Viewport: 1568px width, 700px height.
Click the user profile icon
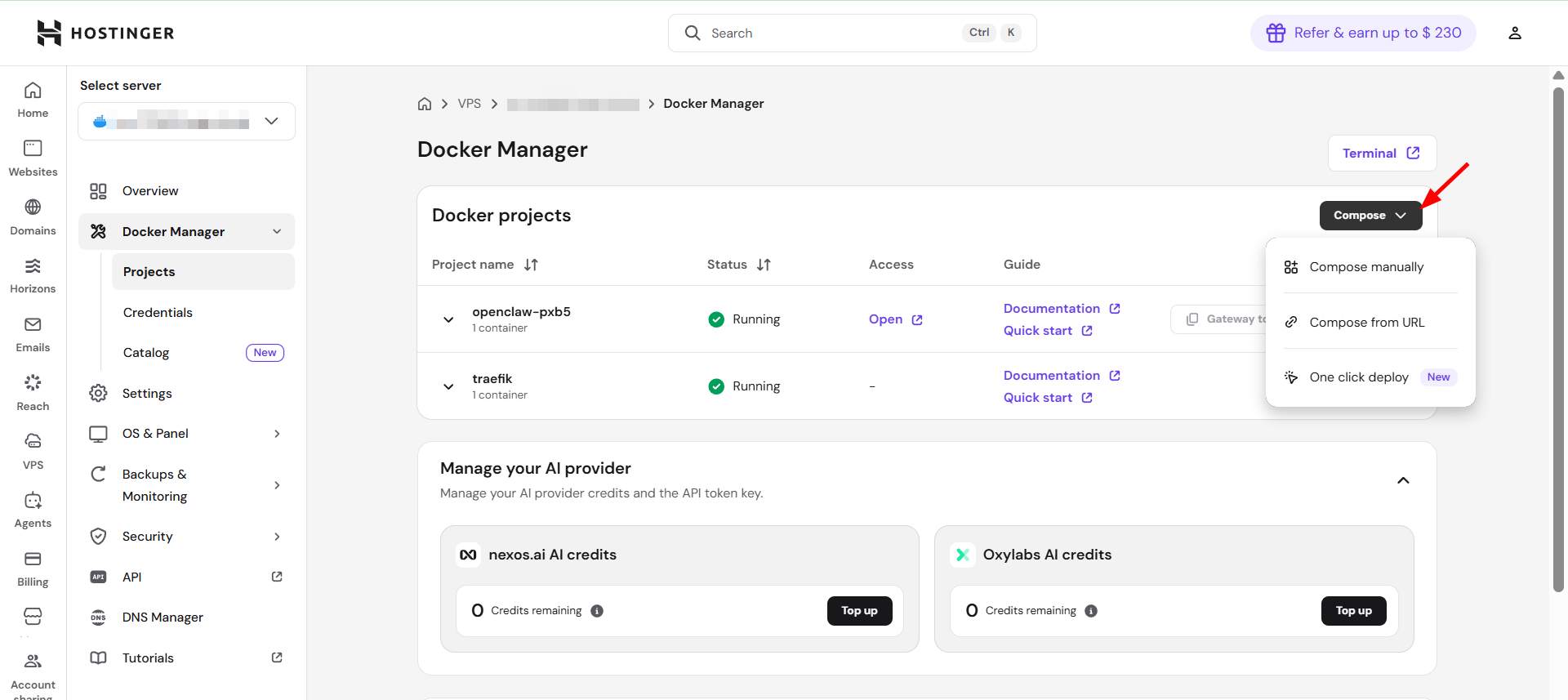click(x=1514, y=33)
